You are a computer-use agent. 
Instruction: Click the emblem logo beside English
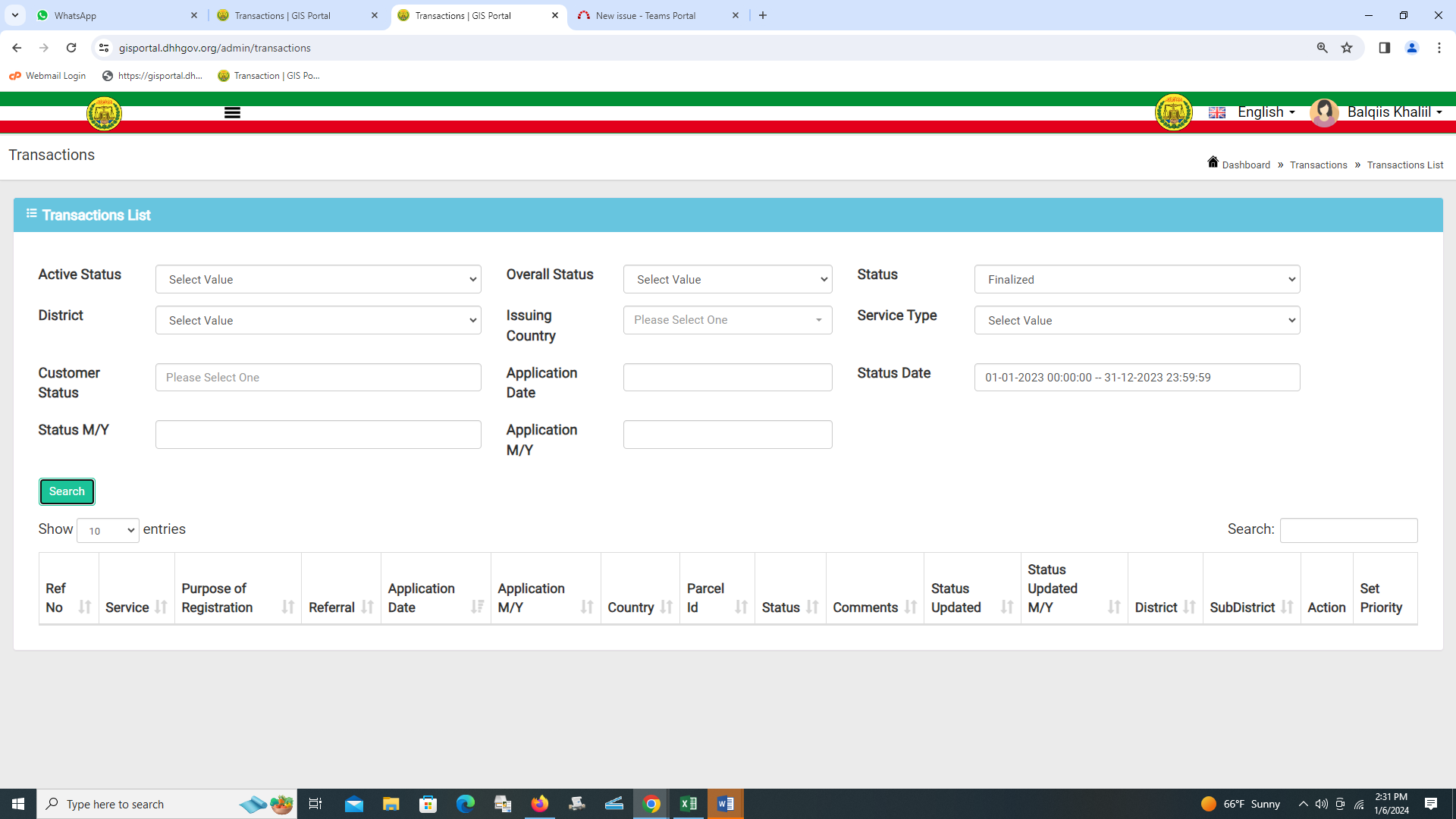tap(1173, 113)
